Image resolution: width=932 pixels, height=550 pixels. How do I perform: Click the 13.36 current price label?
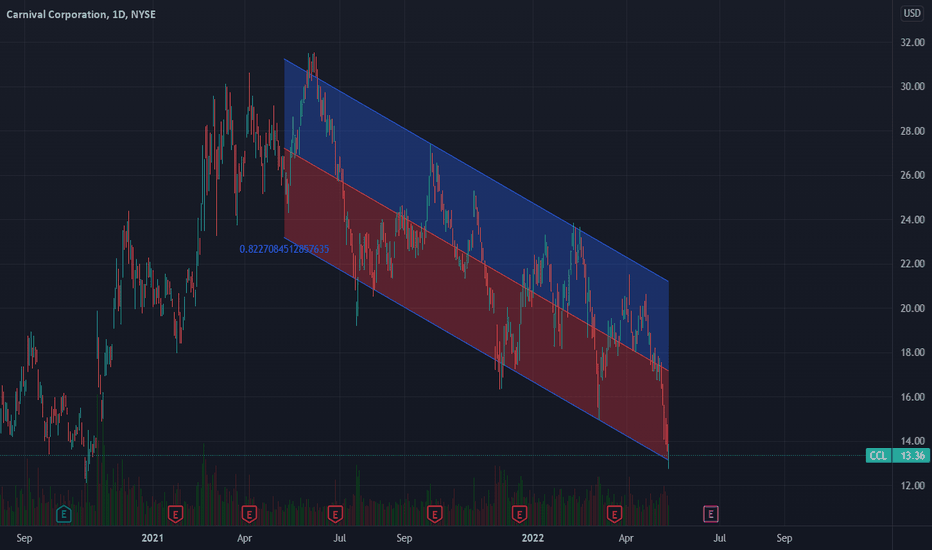(912, 456)
